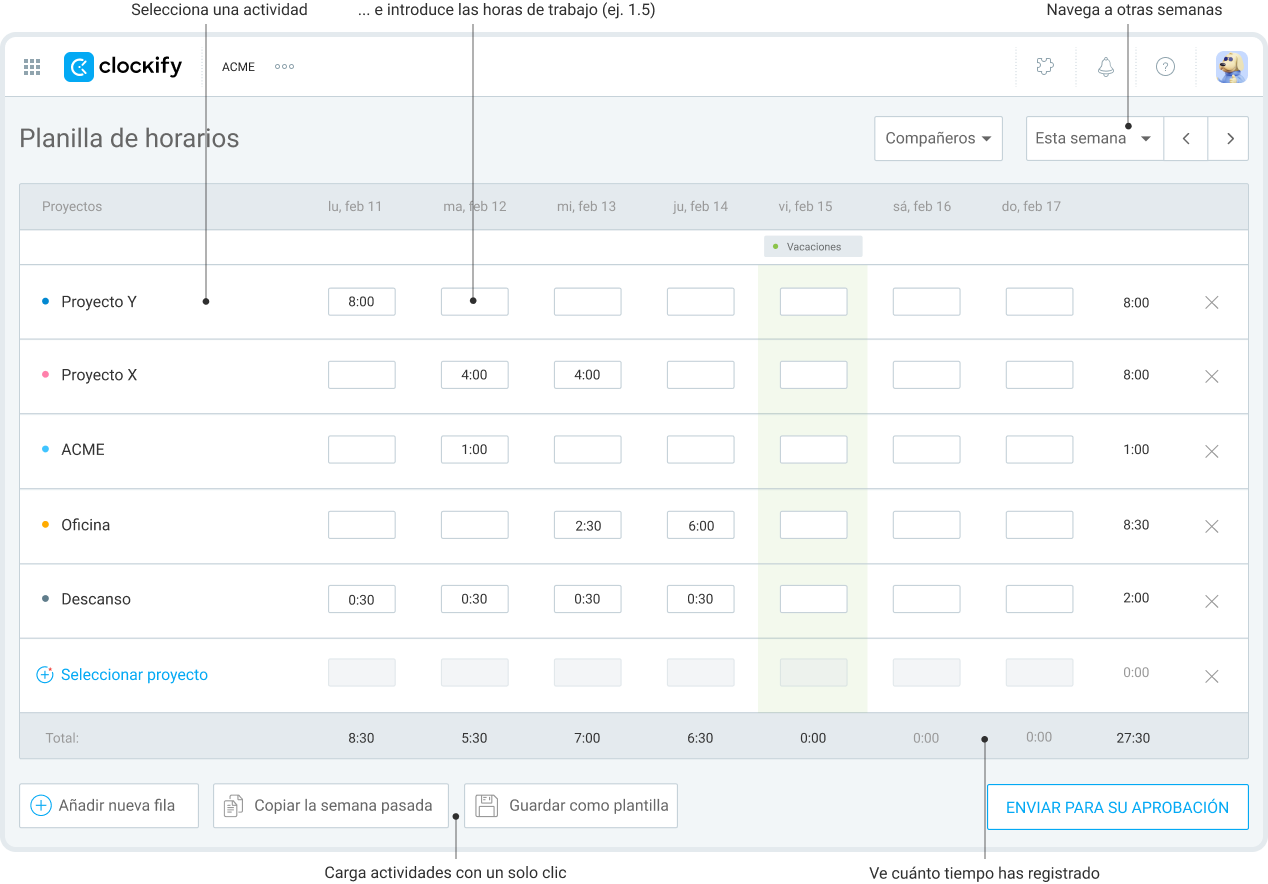Click the Proyectos column header
The width and height of the screenshot is (1268, 884).
tap(72, 207)
